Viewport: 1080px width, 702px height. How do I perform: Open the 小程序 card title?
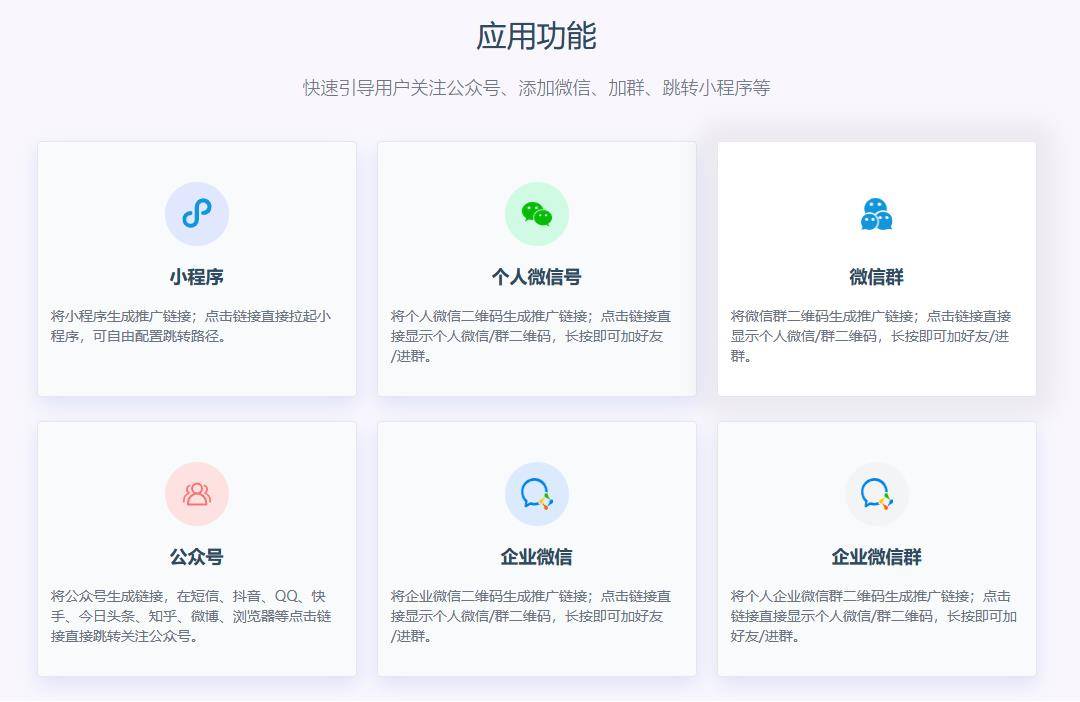pos(197,277)
